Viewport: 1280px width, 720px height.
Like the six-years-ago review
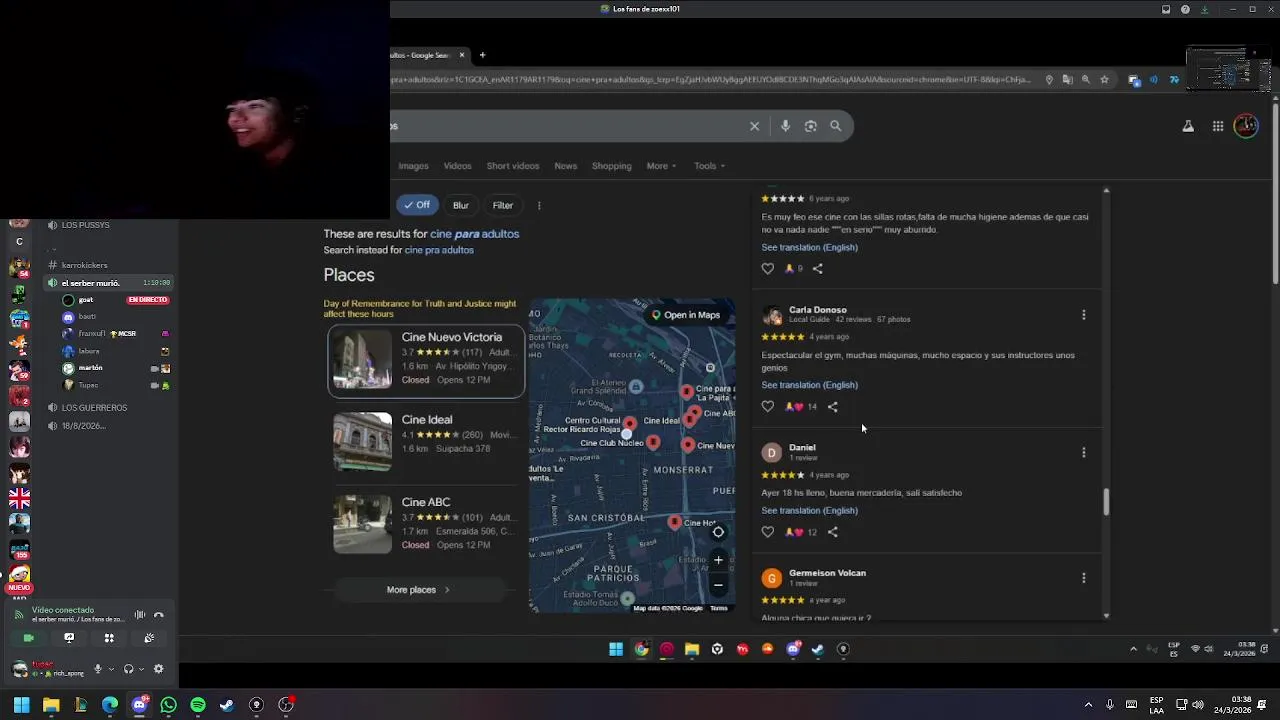768,268
